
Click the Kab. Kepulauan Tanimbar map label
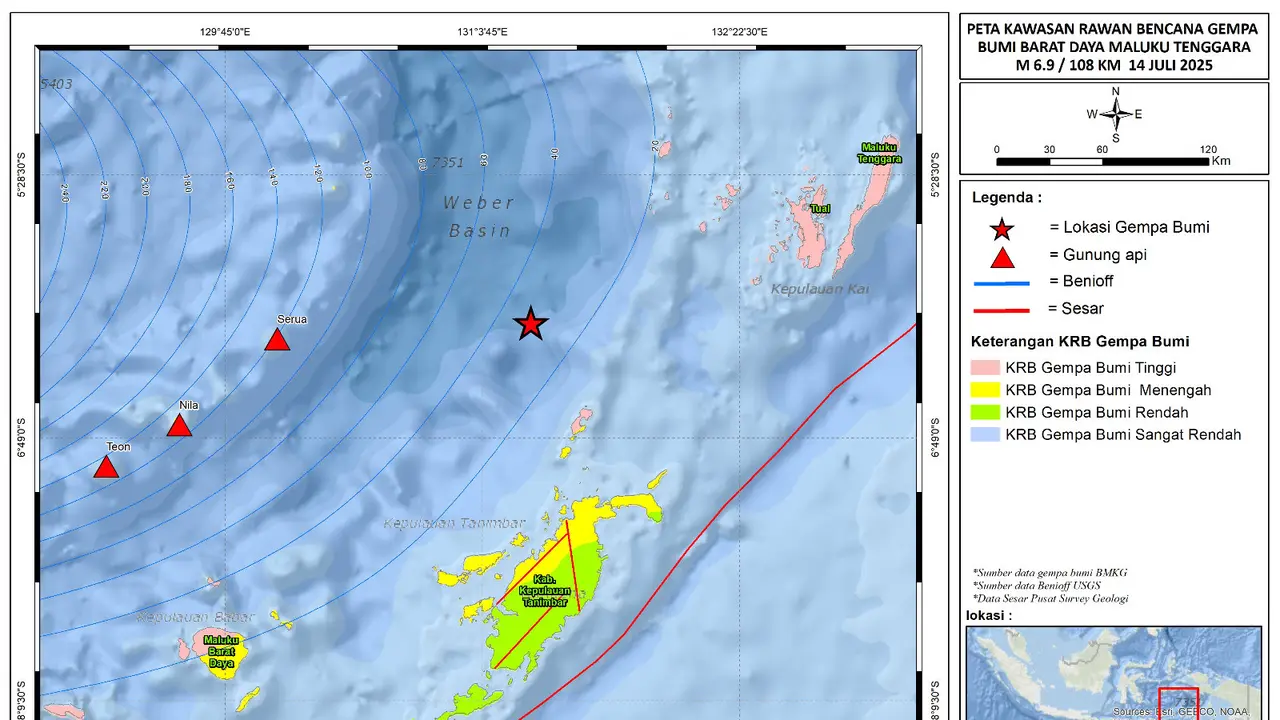tap(543, 591)
